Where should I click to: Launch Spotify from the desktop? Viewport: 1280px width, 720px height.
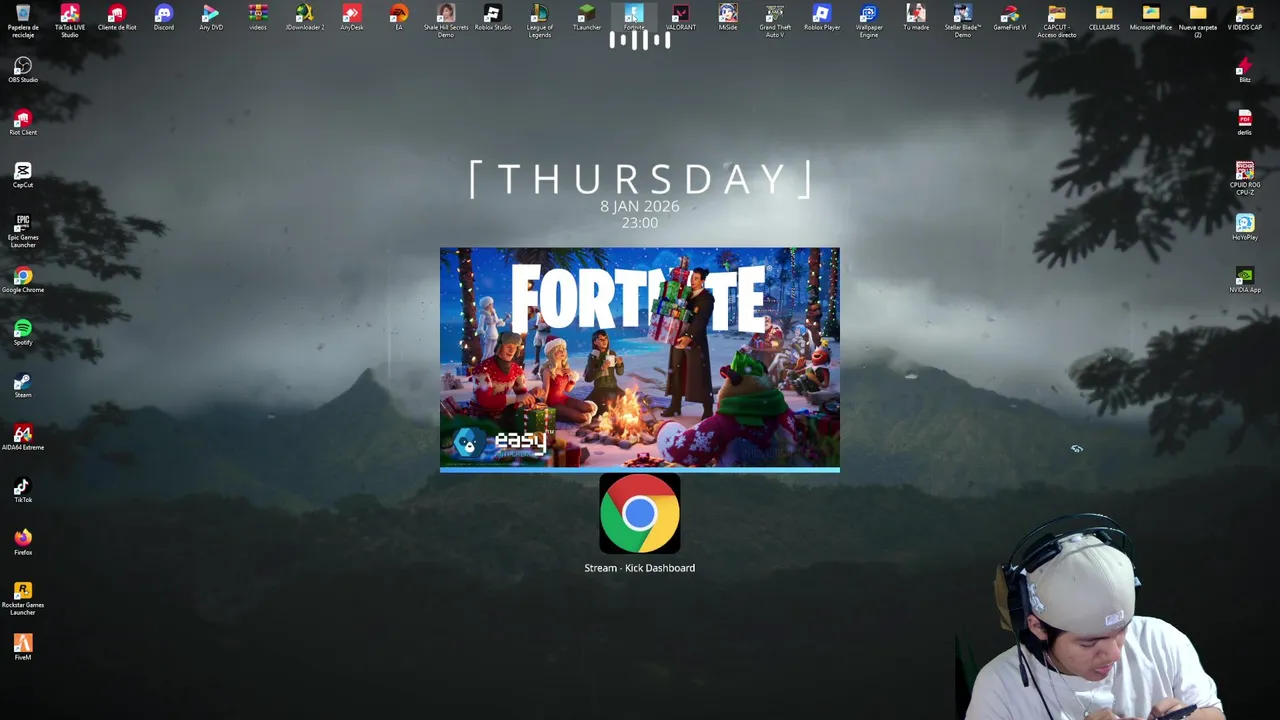point(23,332)
